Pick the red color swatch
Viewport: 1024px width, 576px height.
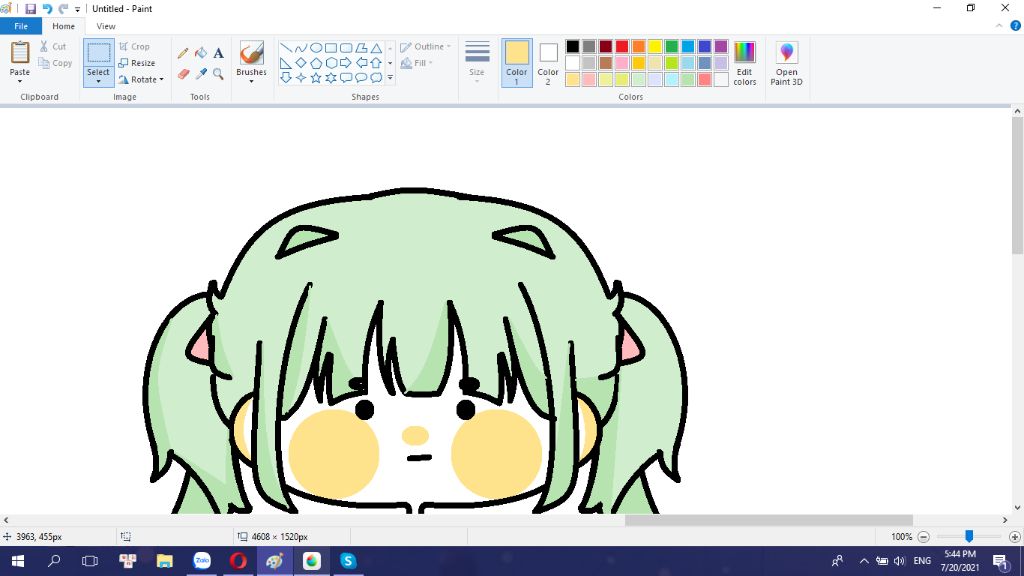click(622, 46)
